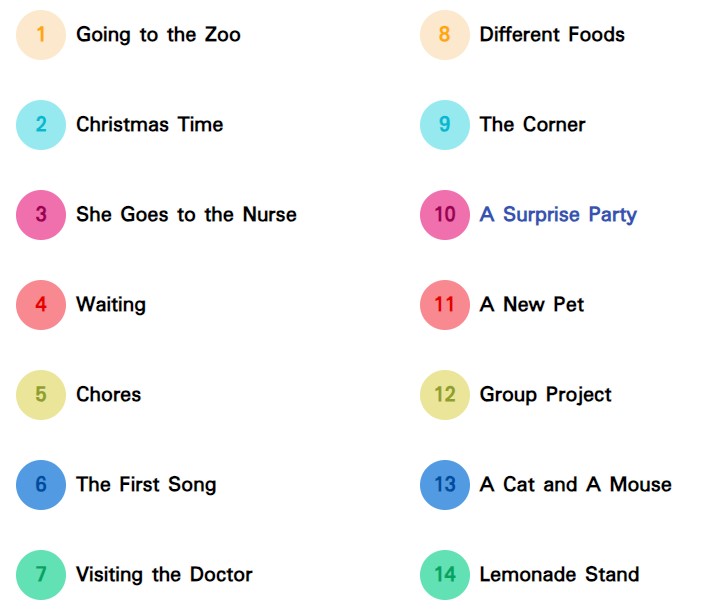
Task: Open the 'Lemonade Stand' story
Action: (559, 575)
